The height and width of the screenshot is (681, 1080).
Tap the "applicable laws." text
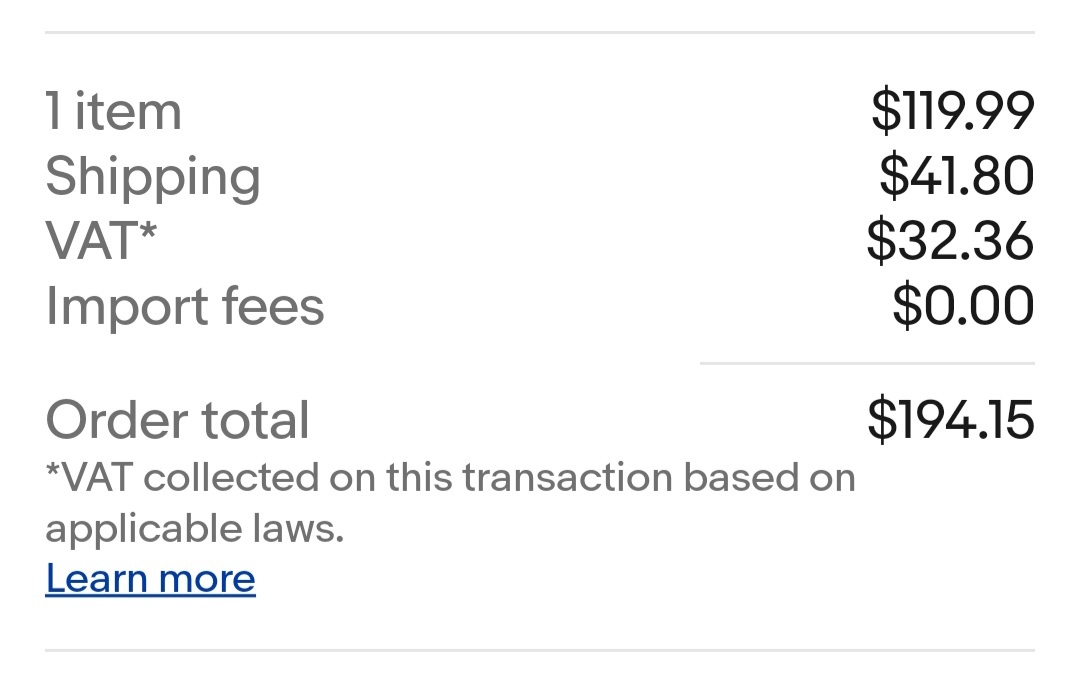tap(195, 528)
